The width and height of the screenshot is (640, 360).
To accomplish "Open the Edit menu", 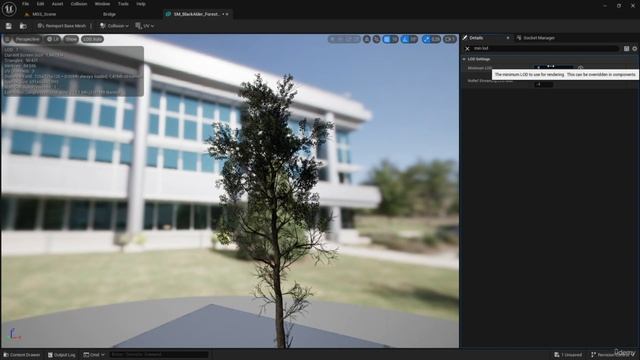I will pyautogui.click(x=40, y=4).
